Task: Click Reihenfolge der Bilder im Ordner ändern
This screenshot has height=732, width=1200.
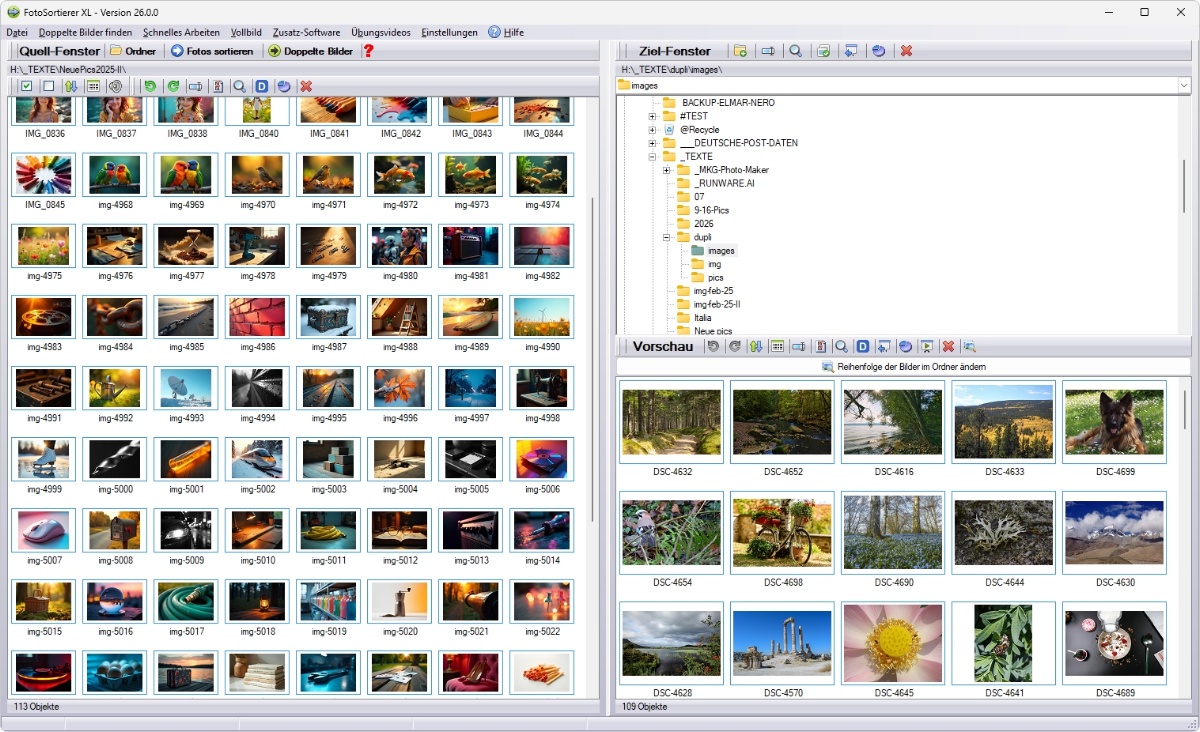Action: pyautogui.click(x=905, y=367)
